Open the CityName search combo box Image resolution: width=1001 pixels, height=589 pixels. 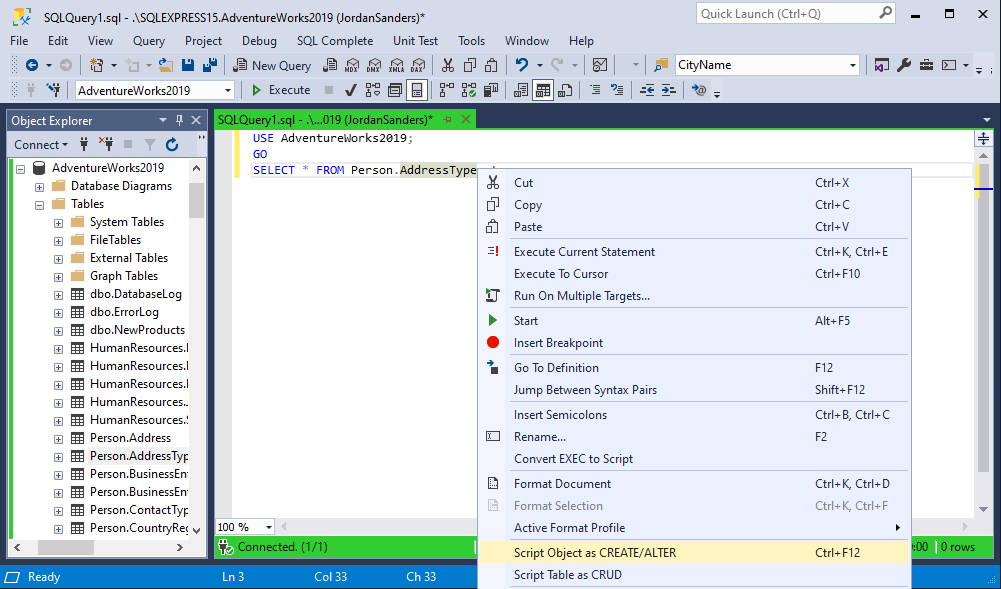coord(852,65)
